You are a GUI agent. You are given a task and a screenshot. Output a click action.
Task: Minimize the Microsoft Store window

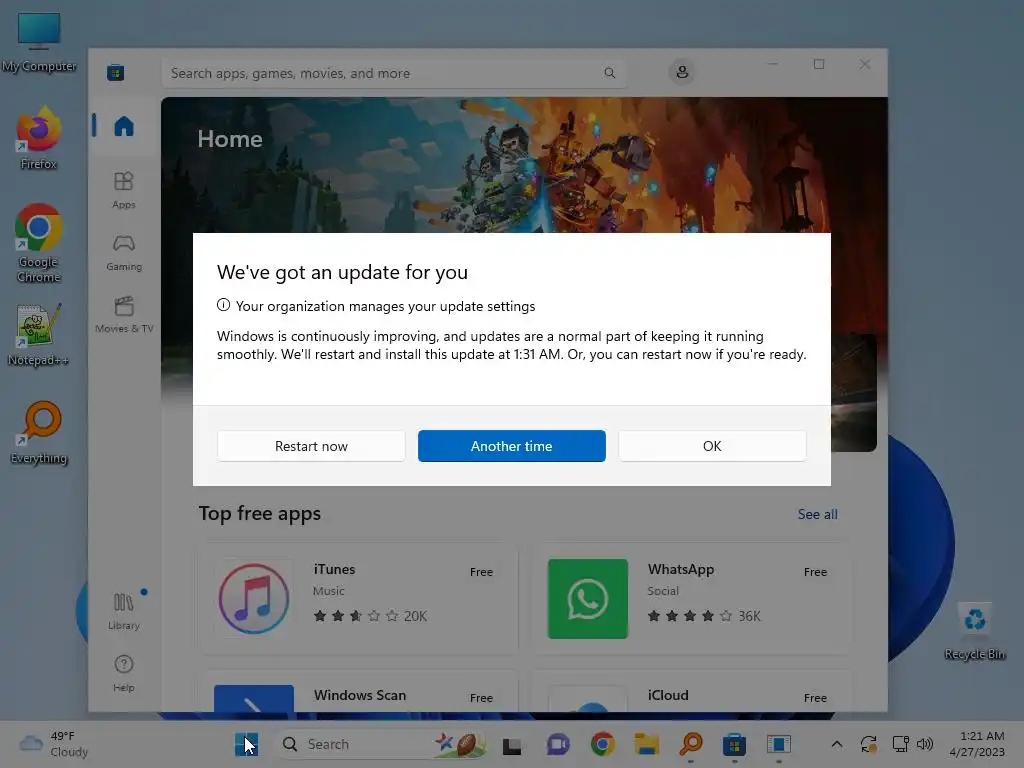pos(773,64)
